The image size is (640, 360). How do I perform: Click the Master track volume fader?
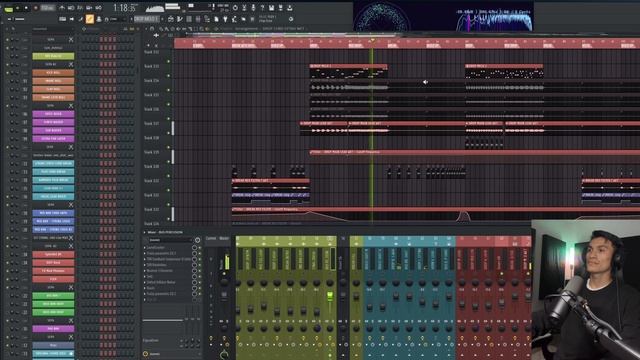[224, 296]
